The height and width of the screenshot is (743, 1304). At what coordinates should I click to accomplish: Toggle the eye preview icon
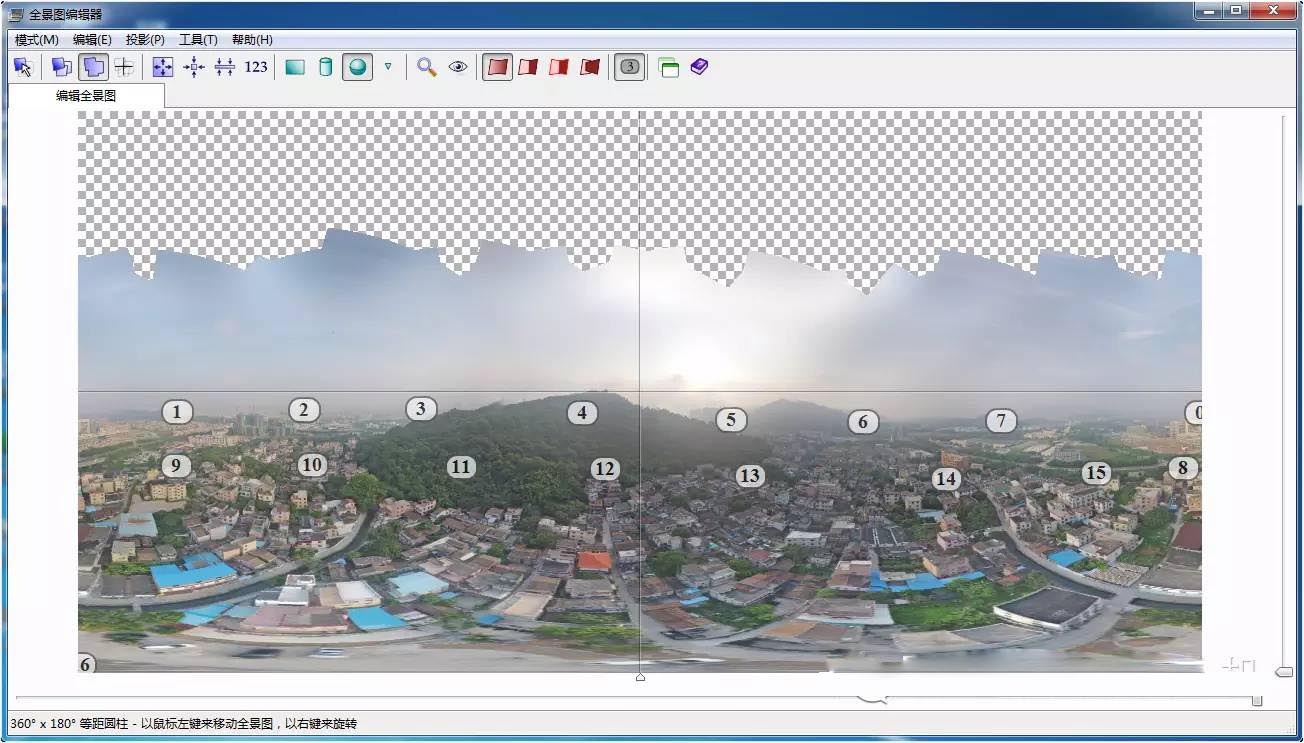pyautogui.click(x=458, y=67)
